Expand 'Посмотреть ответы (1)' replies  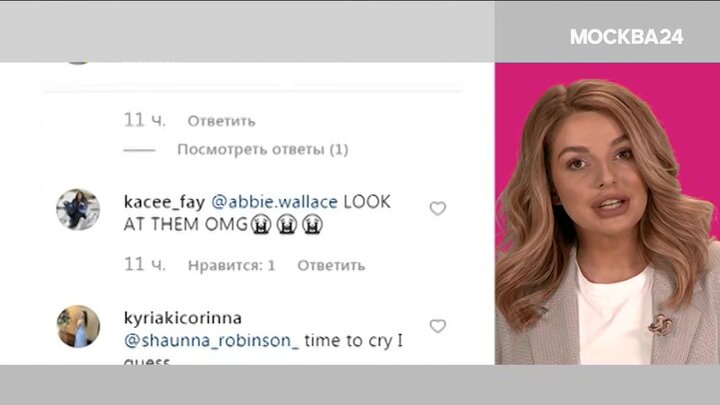pos(263,149)
